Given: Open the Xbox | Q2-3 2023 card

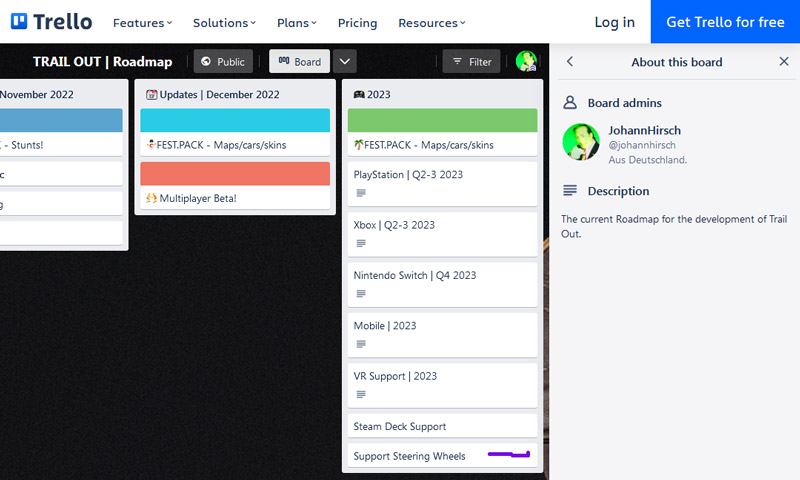Looking at the screenshot, I should pyautogui.click(x=442, y=234).
